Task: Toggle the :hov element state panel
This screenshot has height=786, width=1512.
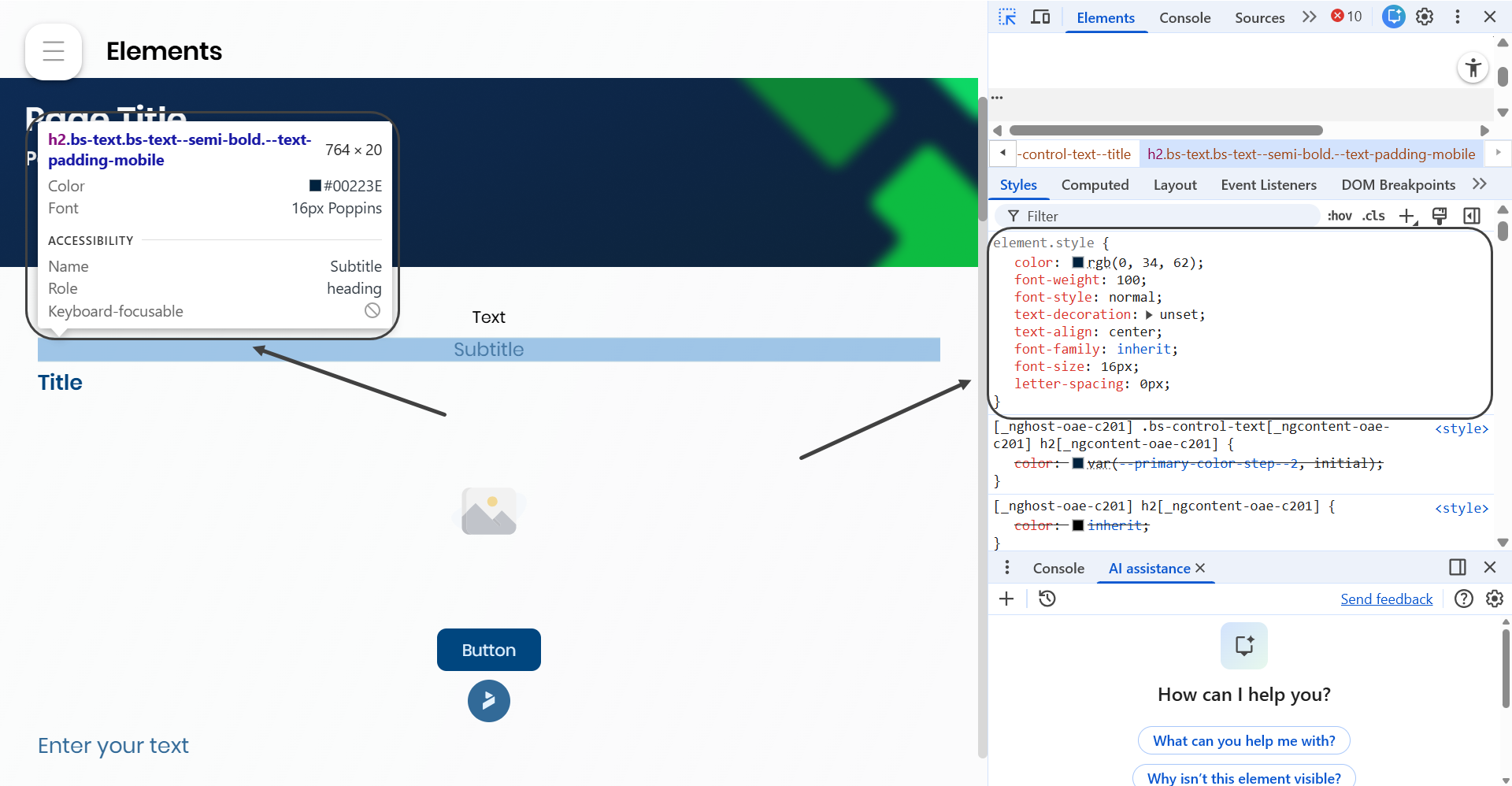Action: click(x=1339, y=216)
